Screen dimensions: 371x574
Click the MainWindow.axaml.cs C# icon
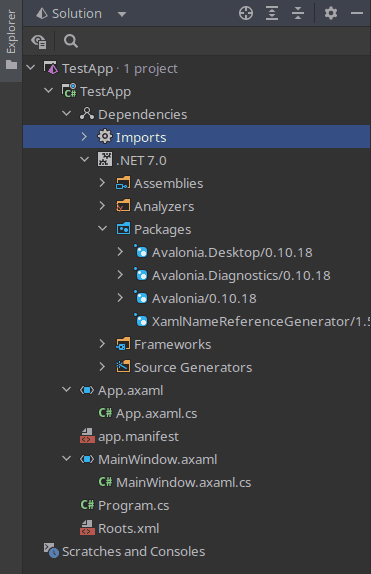pos(105,482)
